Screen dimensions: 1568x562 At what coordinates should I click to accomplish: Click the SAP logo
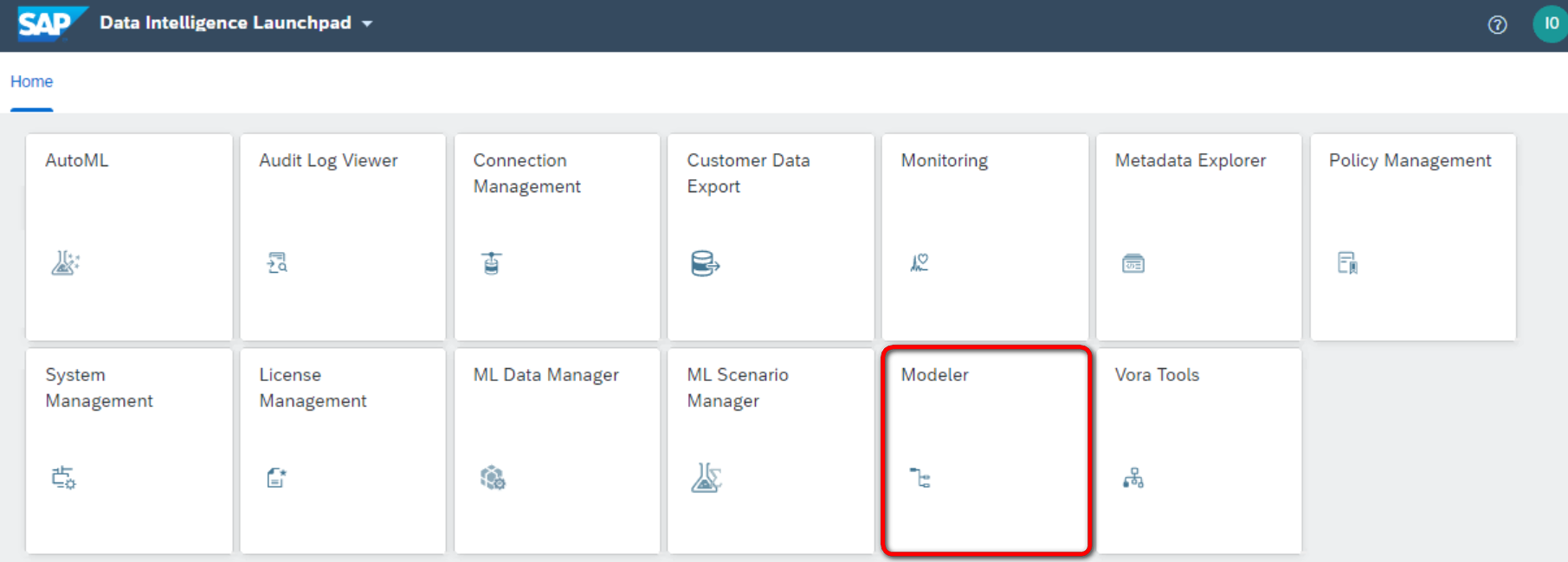pyautogui.click(x=52, y=23)
